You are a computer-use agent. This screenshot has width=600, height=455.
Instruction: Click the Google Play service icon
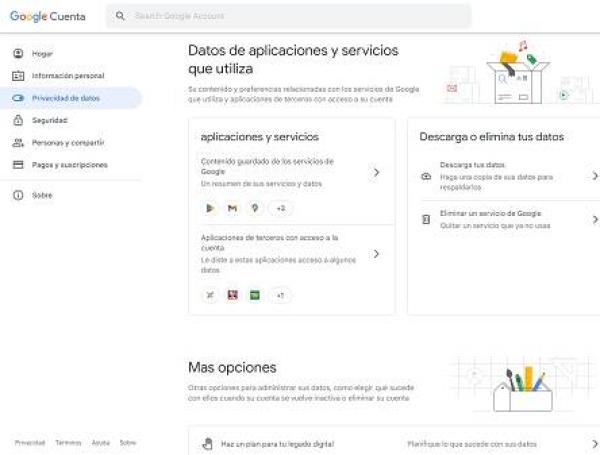point(210,208)
